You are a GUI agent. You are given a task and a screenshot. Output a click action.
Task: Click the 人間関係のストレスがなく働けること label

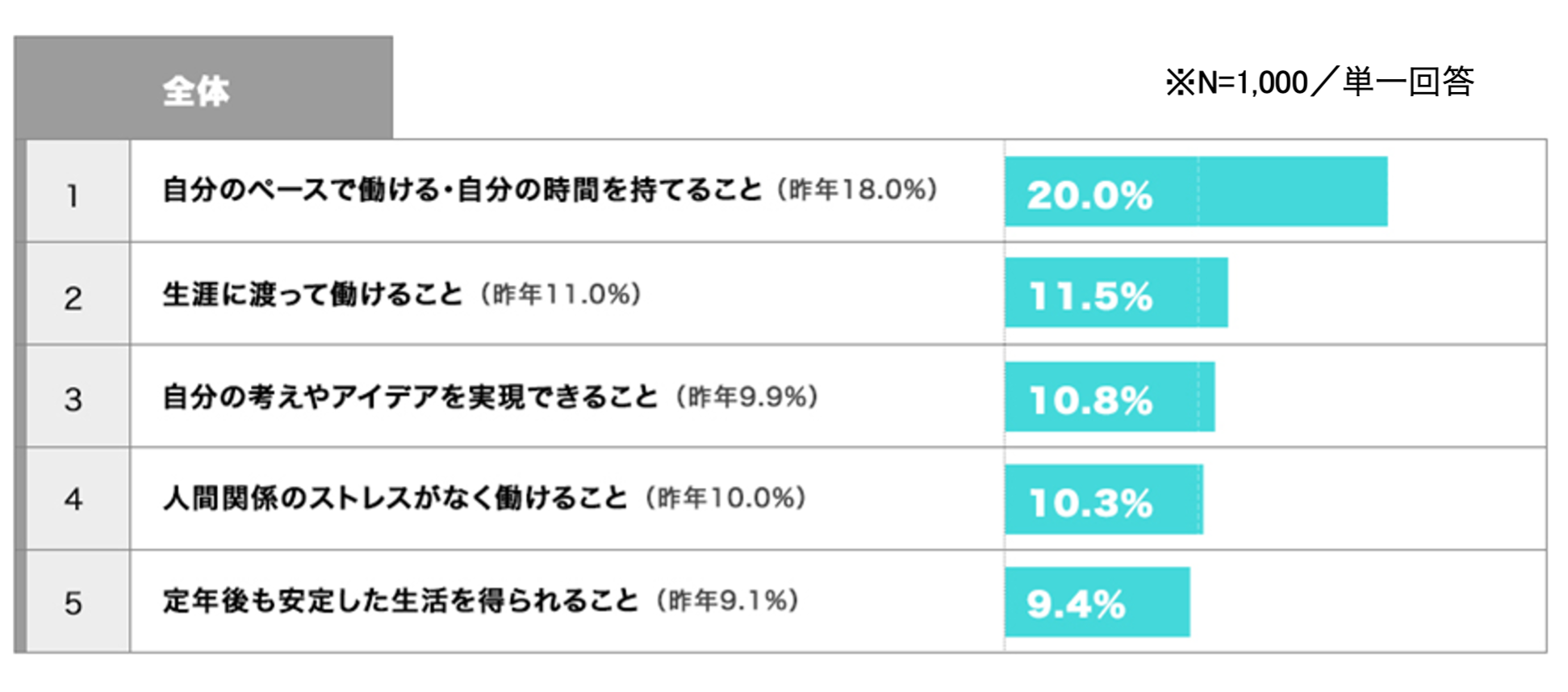395,498
